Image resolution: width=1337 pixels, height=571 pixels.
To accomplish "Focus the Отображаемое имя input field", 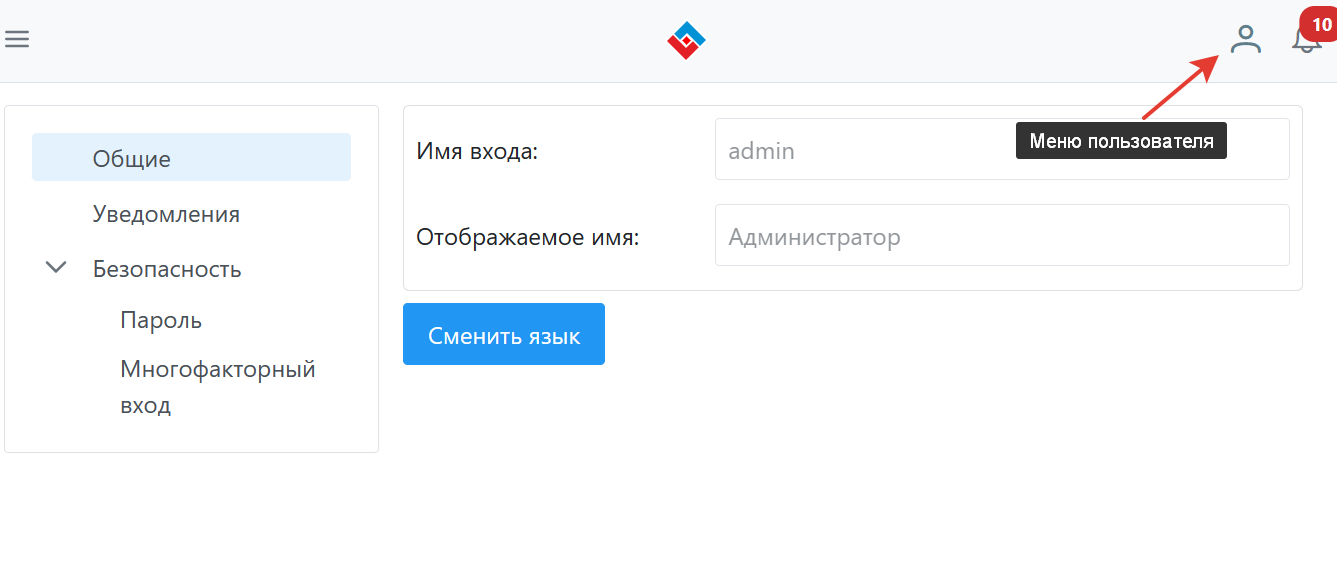I will [x=1001, y=237].
